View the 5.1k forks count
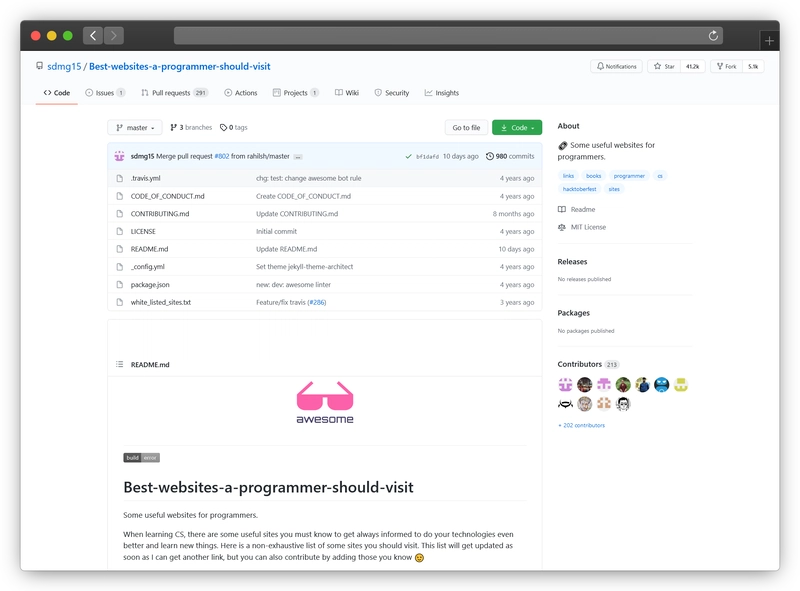Image resolution: width=800 pixels, height=591 pixels. coord(753,66)
